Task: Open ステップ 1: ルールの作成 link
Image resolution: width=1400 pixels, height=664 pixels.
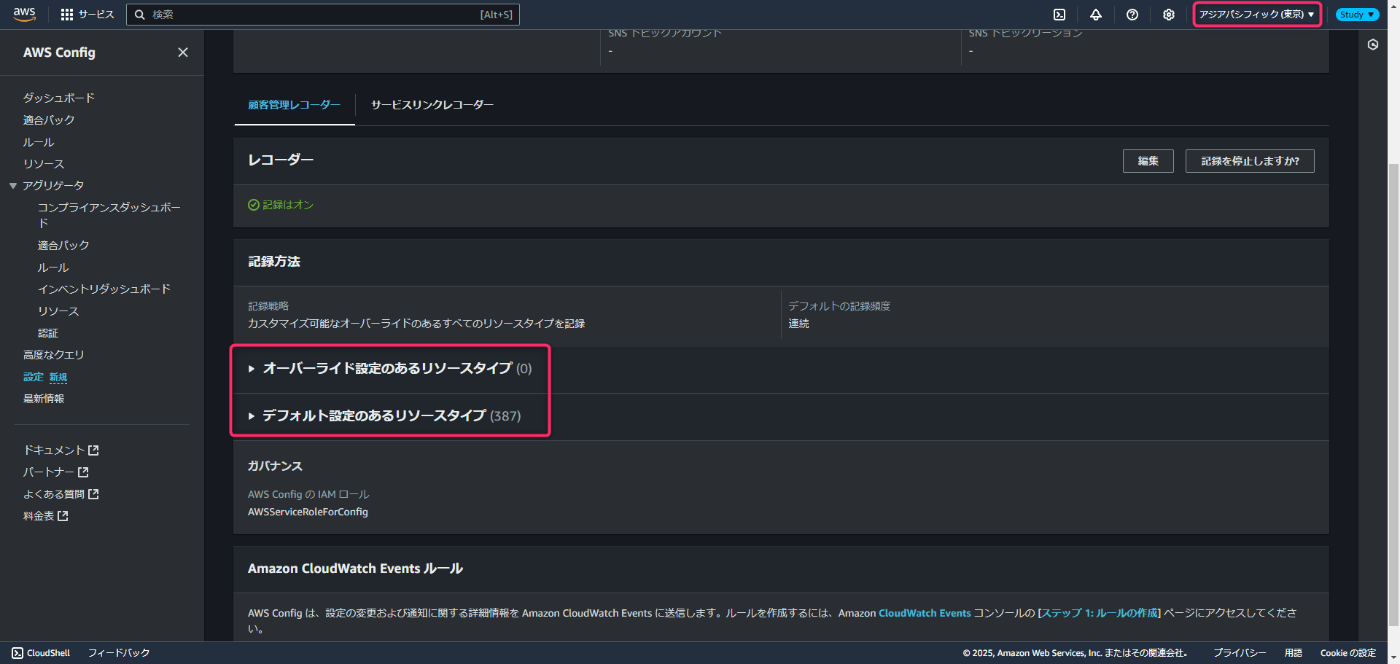Action: click(x=1100, y=613)
